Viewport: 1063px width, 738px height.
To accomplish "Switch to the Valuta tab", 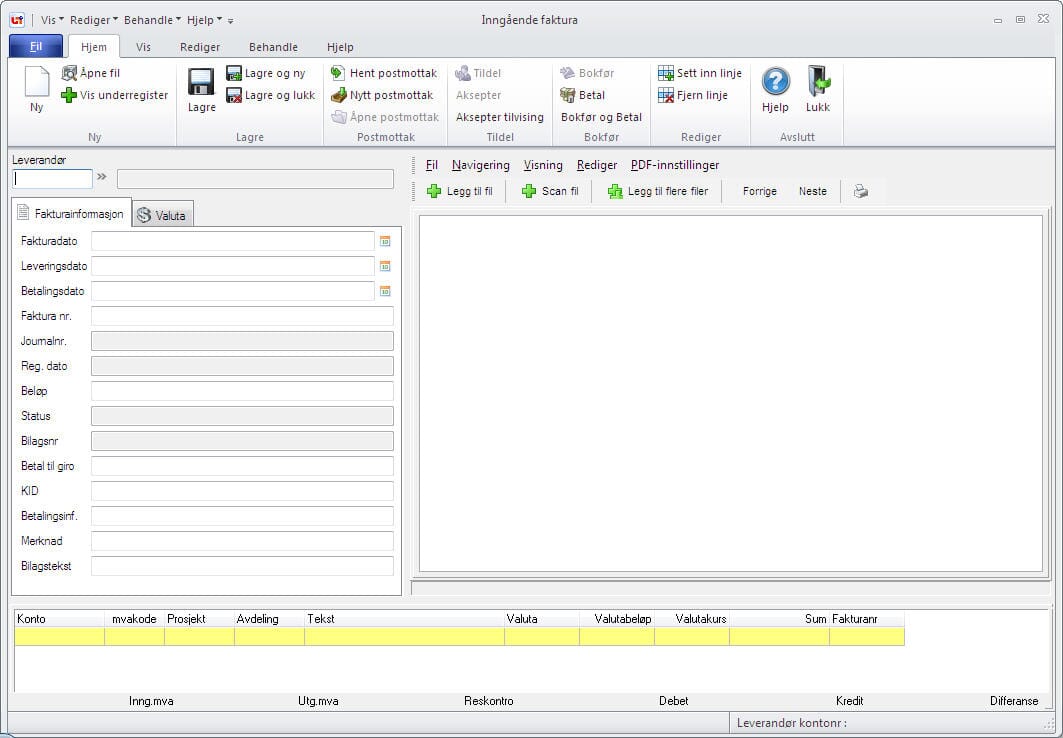I will click(x=162, y=215).
